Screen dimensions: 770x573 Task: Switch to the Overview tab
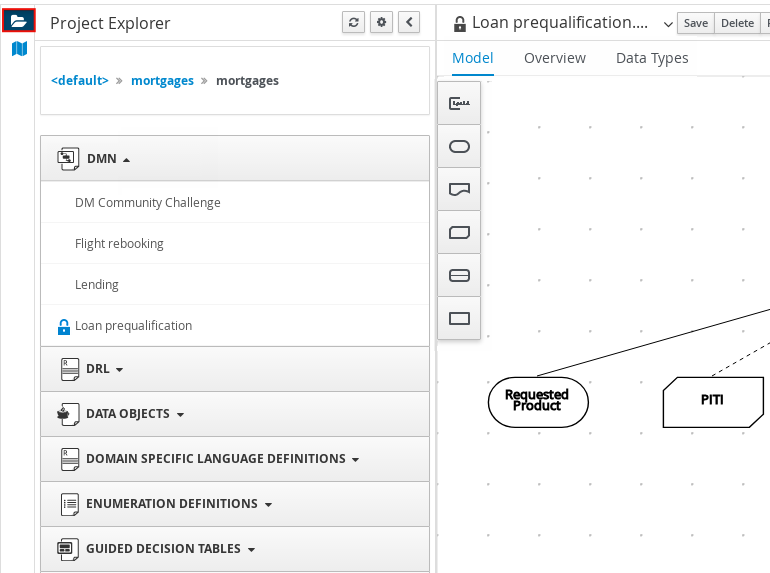pos(554,58)
